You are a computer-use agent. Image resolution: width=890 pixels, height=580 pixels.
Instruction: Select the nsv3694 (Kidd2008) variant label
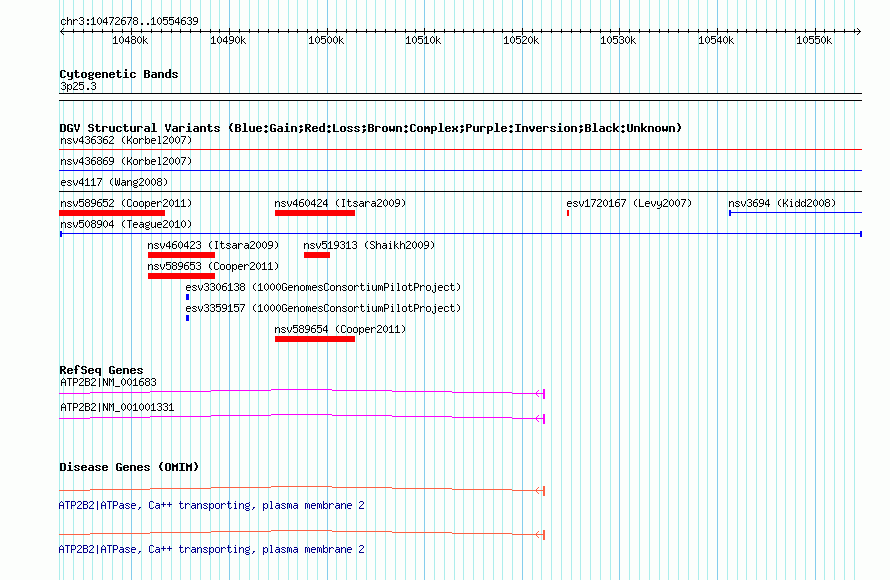782,203
